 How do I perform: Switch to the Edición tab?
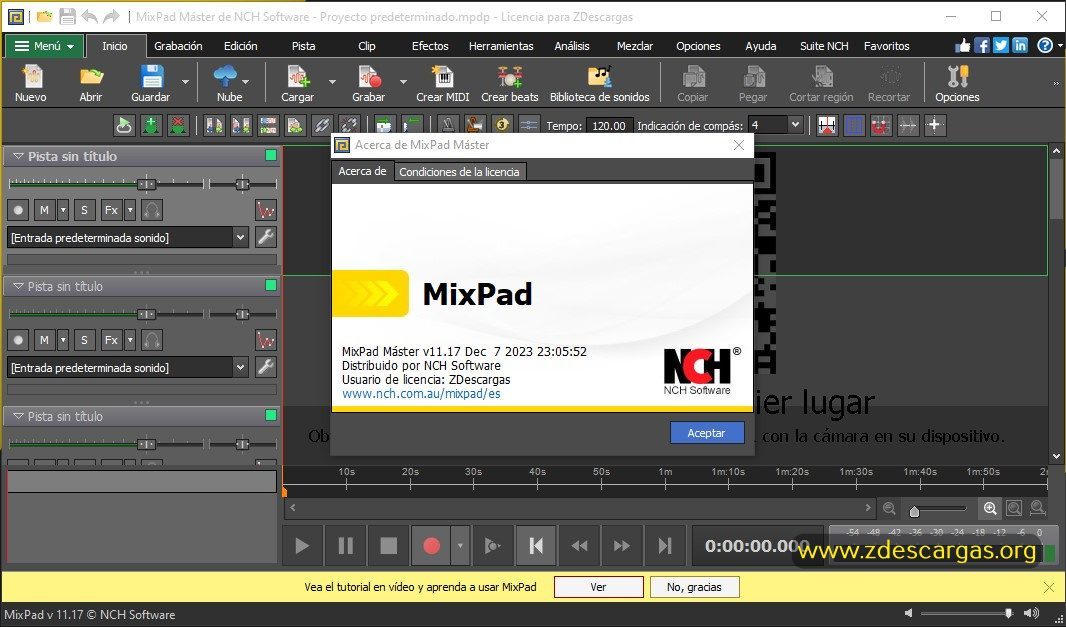[x=241, y=46]
